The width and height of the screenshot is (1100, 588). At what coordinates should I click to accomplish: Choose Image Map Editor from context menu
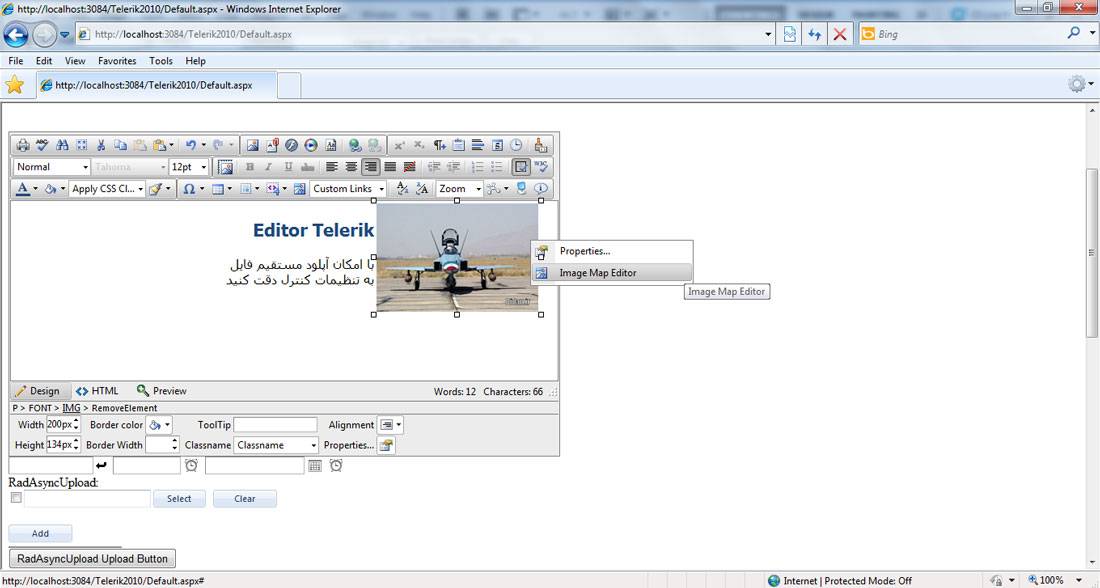pyautogui.click(x=612, y=273)
